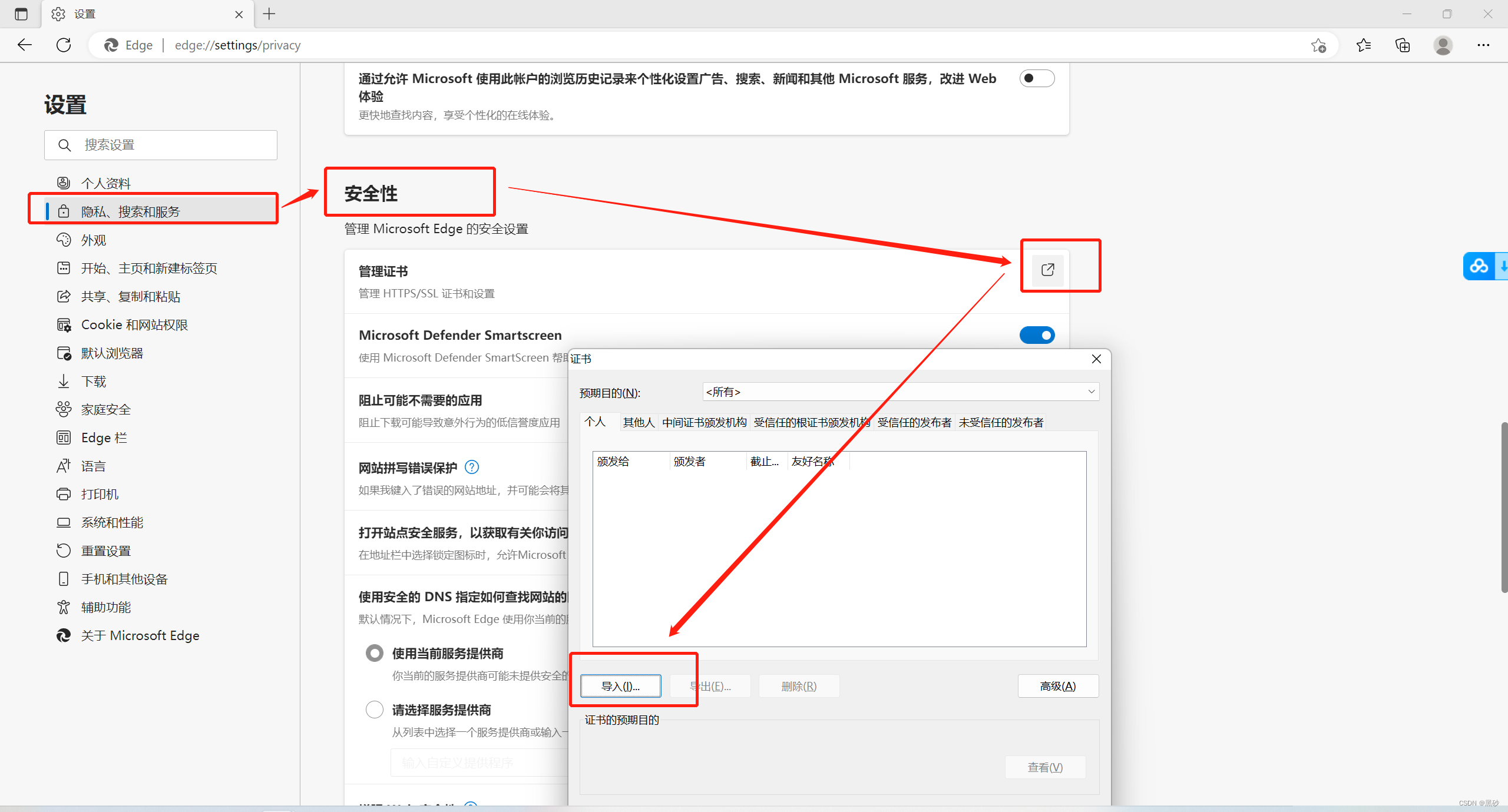Enable the personalized ads and Web experience toggle
The height and width of the screenshot is (812, 1508).
pyautogui.click(x=1037, y=78)
